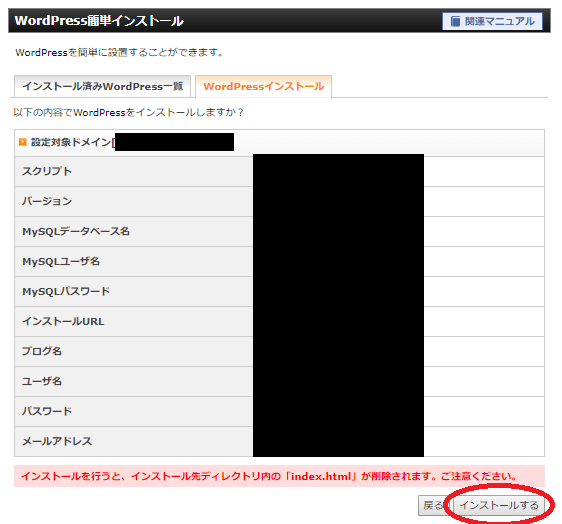Click the WordPress簡単インストール header title

99,21
